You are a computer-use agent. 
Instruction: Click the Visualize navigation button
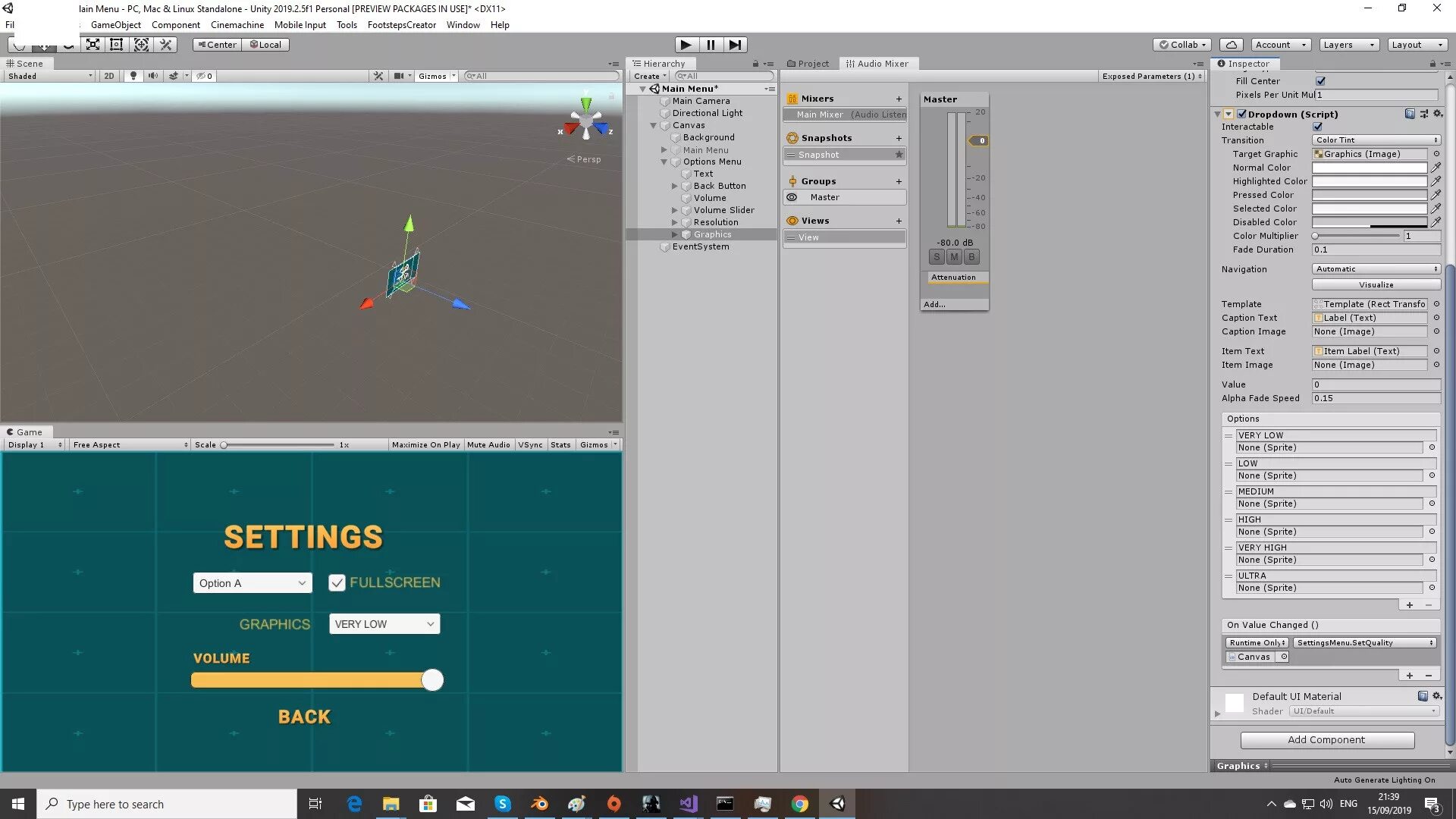[x=1376, y=285]
